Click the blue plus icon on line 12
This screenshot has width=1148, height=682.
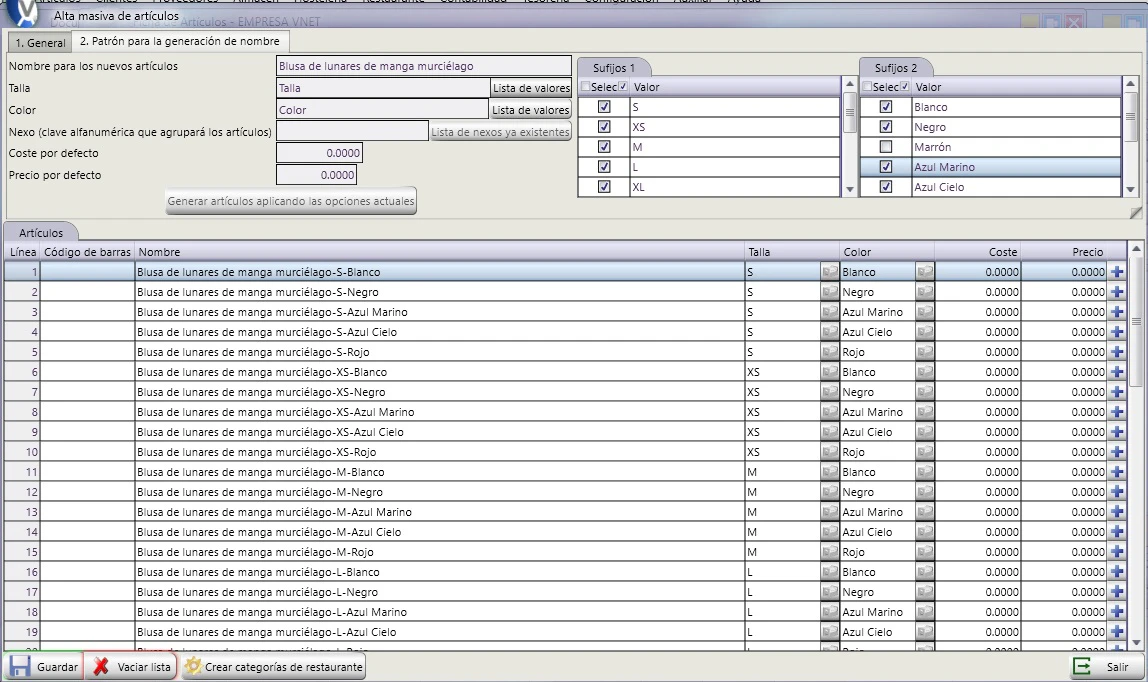click(x=1117, y=492)
